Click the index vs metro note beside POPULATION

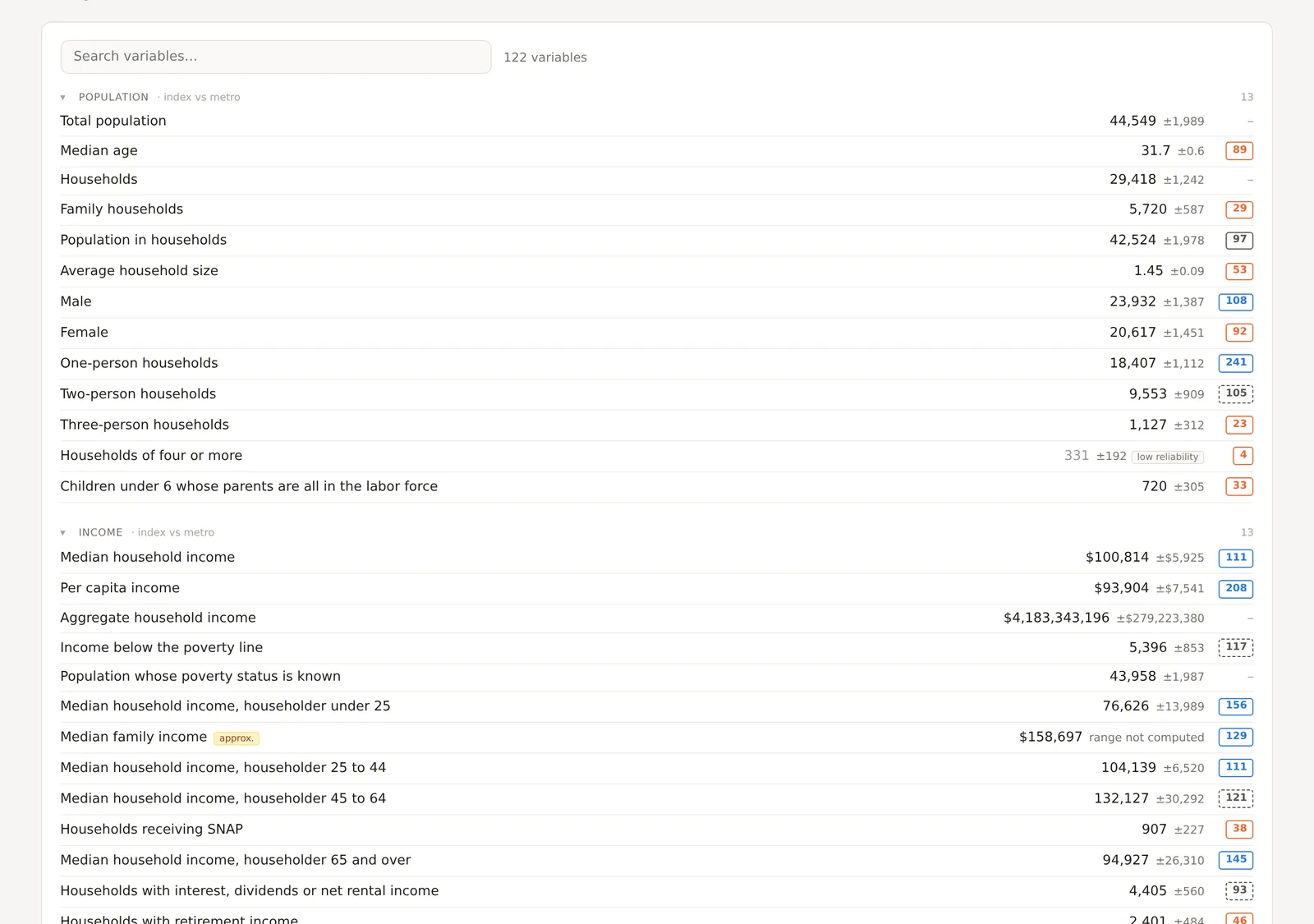[199, 97]
